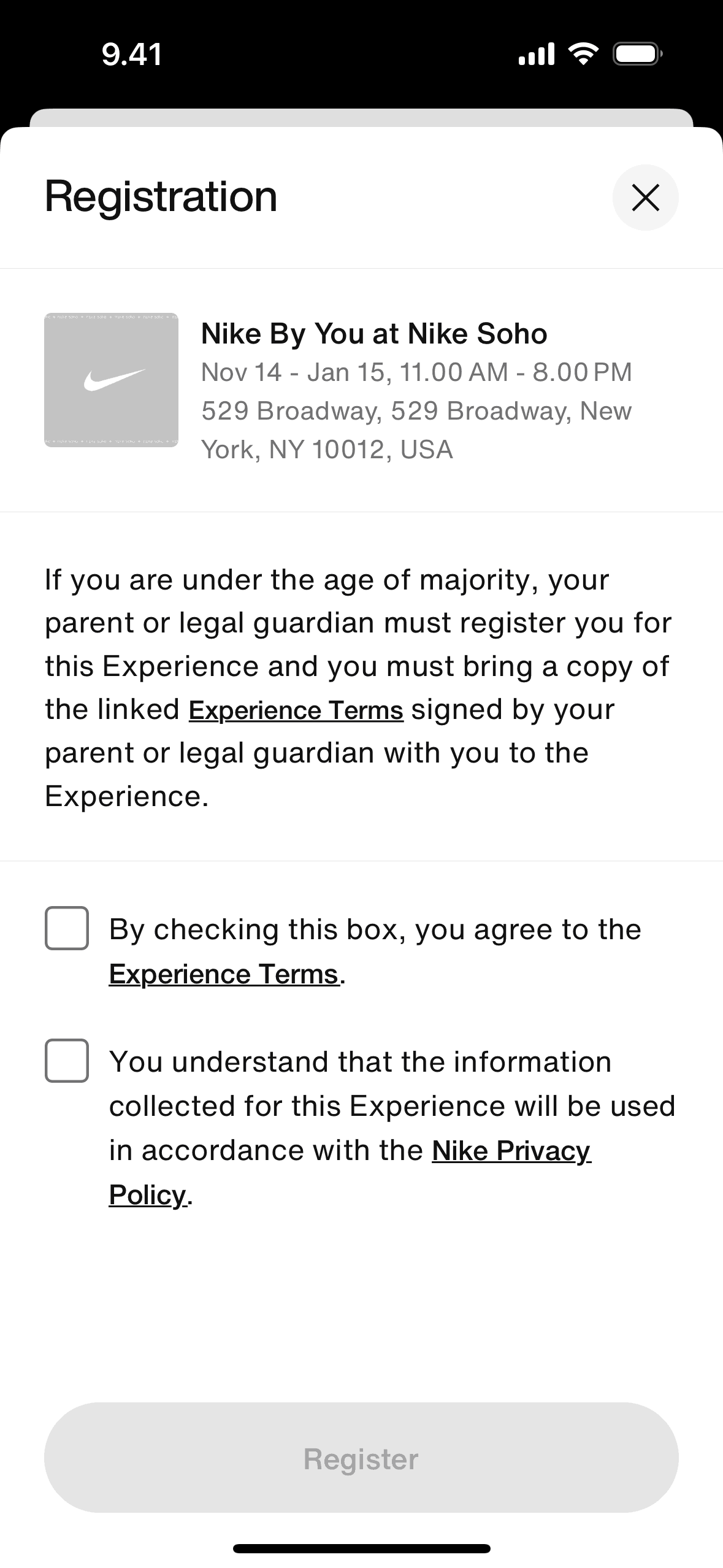The width and height of the screenshot is (723, 1568).
Task: Tap the home indicator bar at the bottom
Action: click(x=362, y=1548)
